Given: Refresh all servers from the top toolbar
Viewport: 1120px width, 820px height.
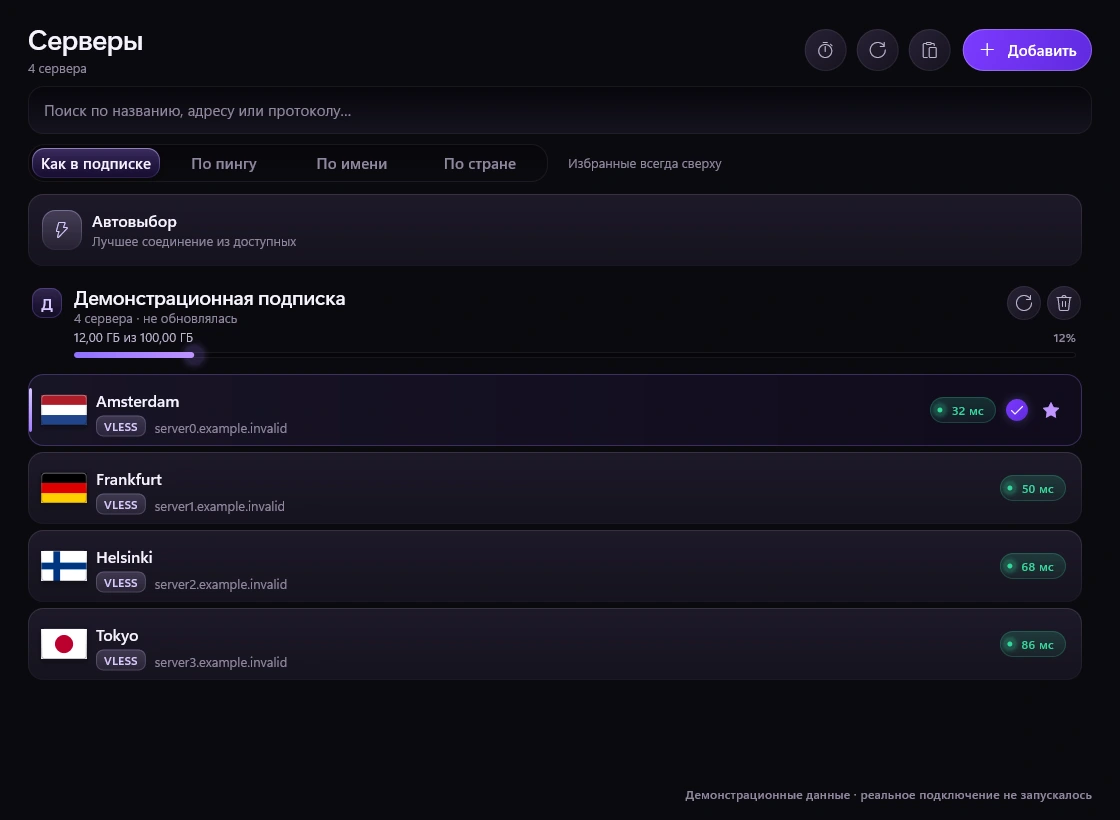Looking at the screenshot, I should pos(877,50).
